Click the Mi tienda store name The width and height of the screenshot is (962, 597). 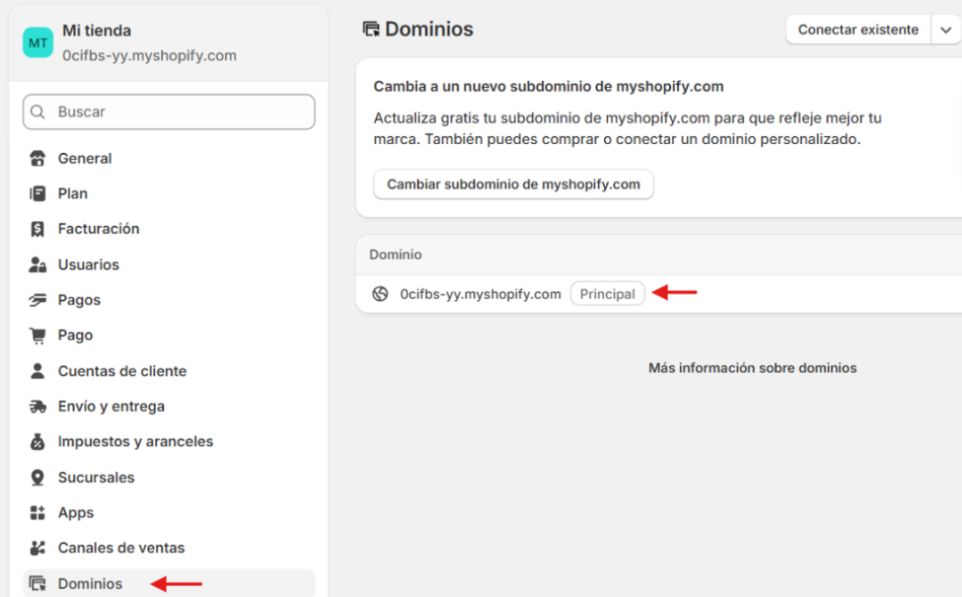click(97, 31)
